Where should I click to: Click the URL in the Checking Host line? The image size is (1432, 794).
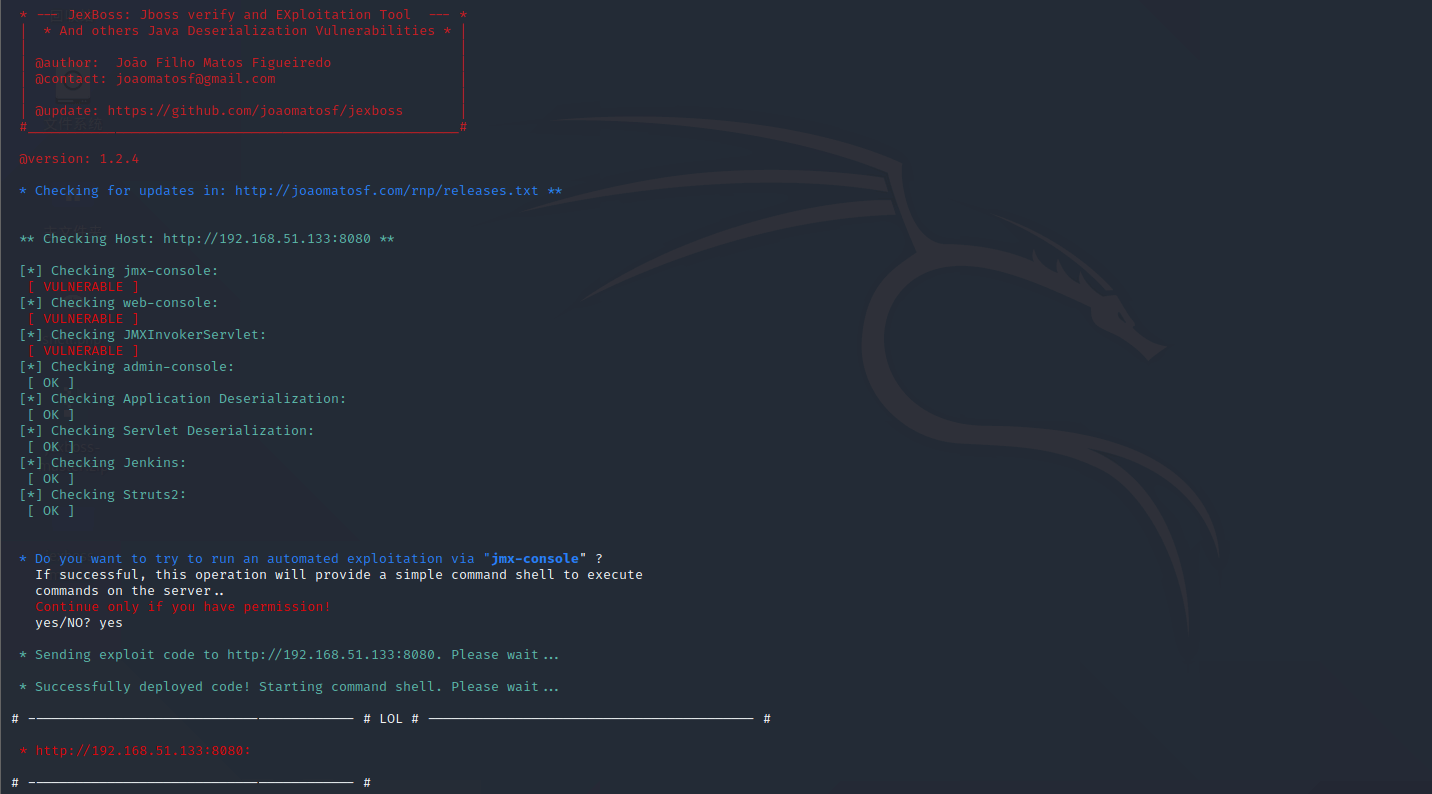[x=266, y=239]
